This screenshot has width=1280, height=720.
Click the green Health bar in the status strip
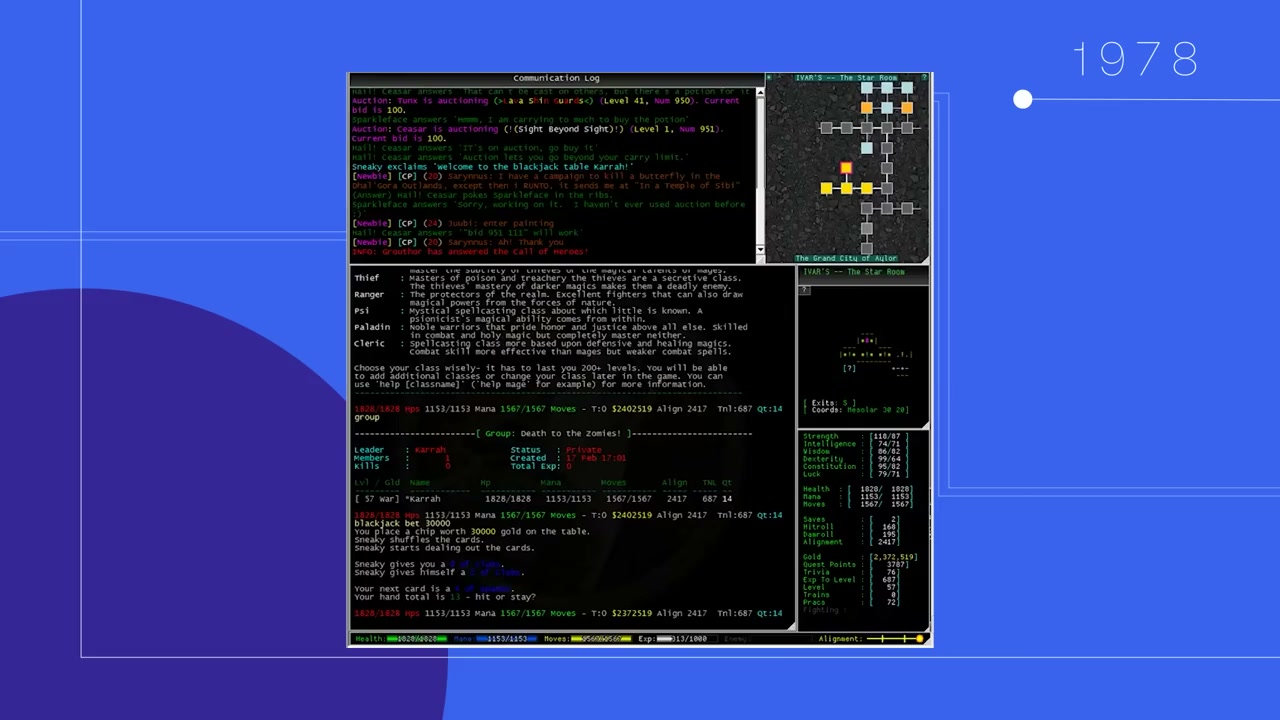point(417,638)
